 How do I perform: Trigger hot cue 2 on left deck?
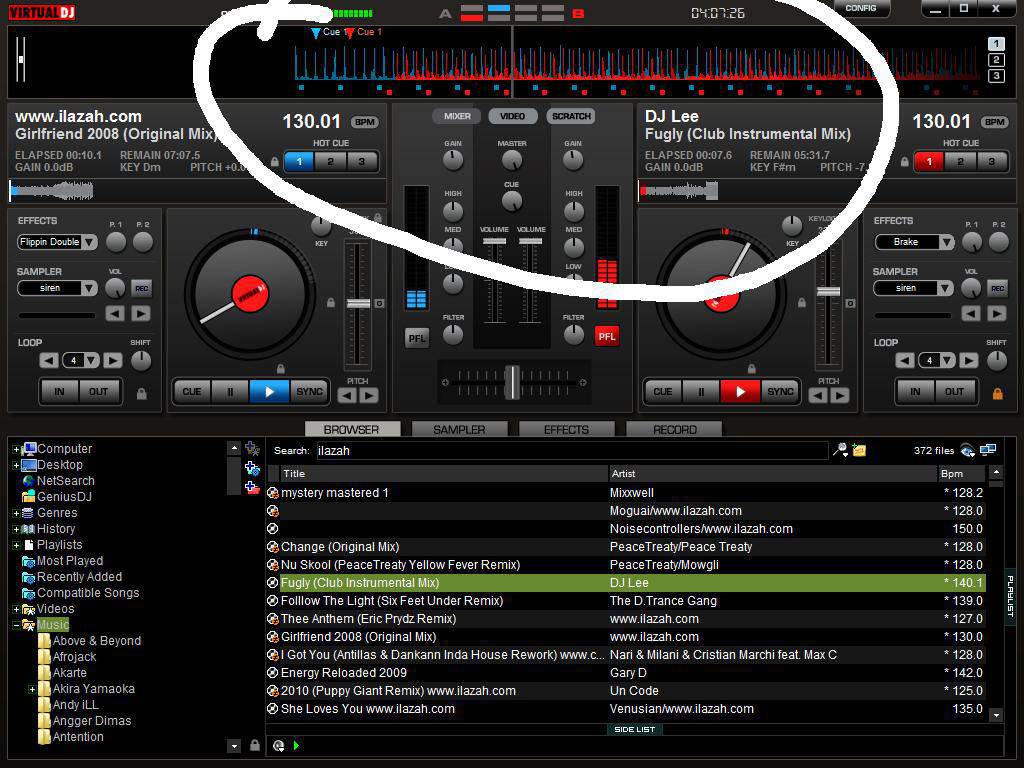[330, 161]
